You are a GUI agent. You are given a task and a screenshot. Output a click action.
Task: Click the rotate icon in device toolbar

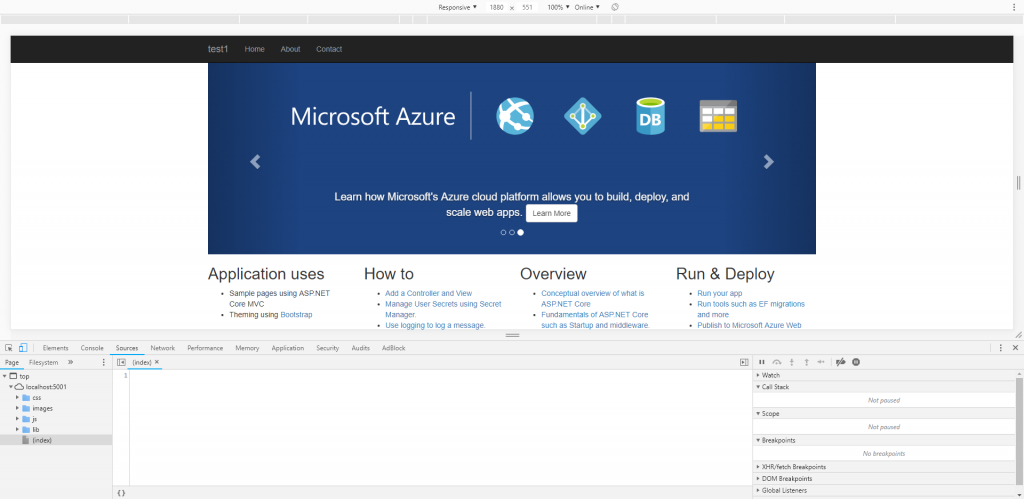615,7
